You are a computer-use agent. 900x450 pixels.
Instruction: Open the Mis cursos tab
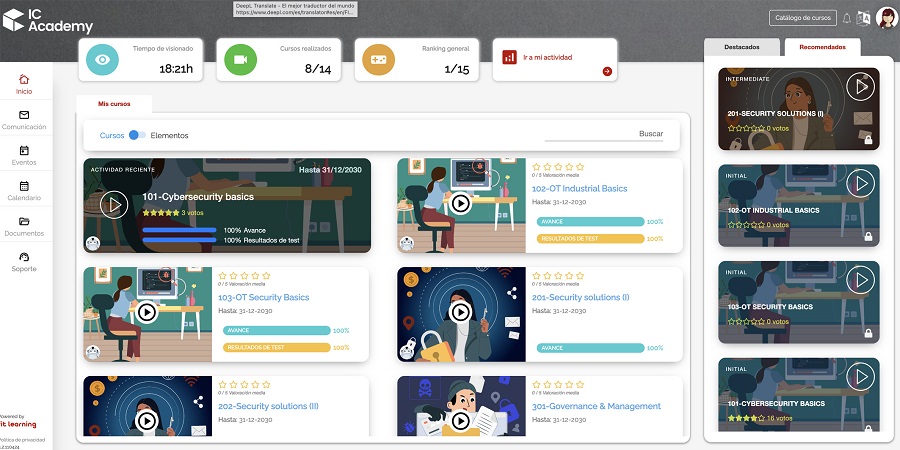[114, 104]
